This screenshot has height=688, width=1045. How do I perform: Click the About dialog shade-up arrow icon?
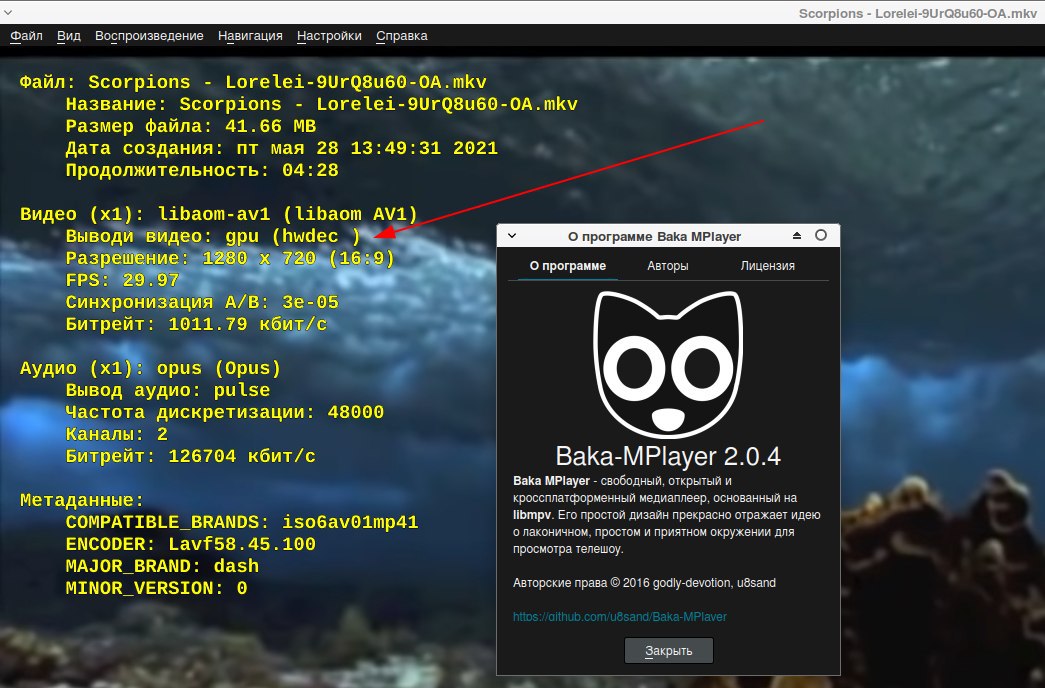(797, 235)
